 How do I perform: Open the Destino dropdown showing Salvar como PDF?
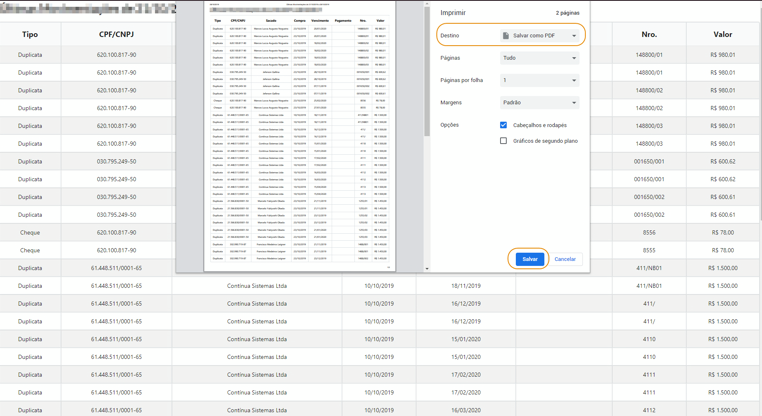pyautogui.click(x=539, y=35)
